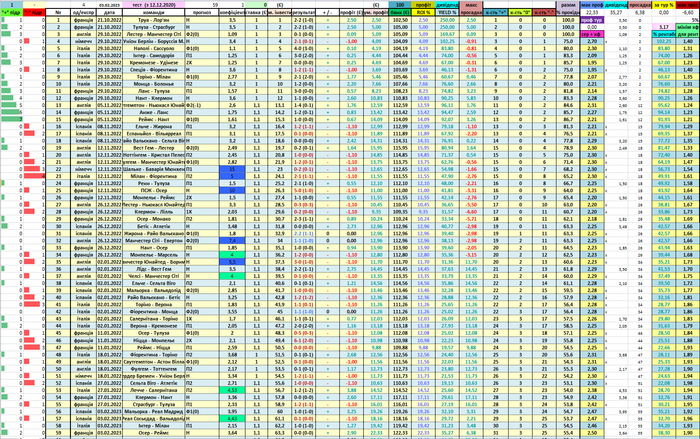Select the "к-сть "+"" header cell
The height and width of the screenshot is (439, 700).
(496, 13)
